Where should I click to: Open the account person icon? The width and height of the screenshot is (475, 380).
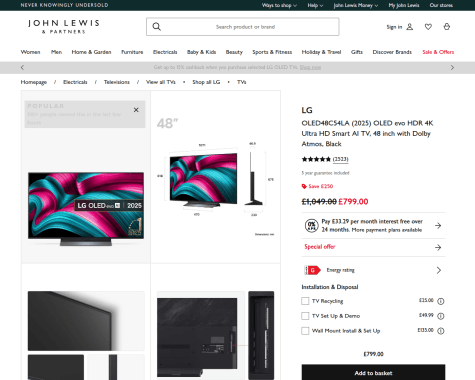tap(410, 27)
